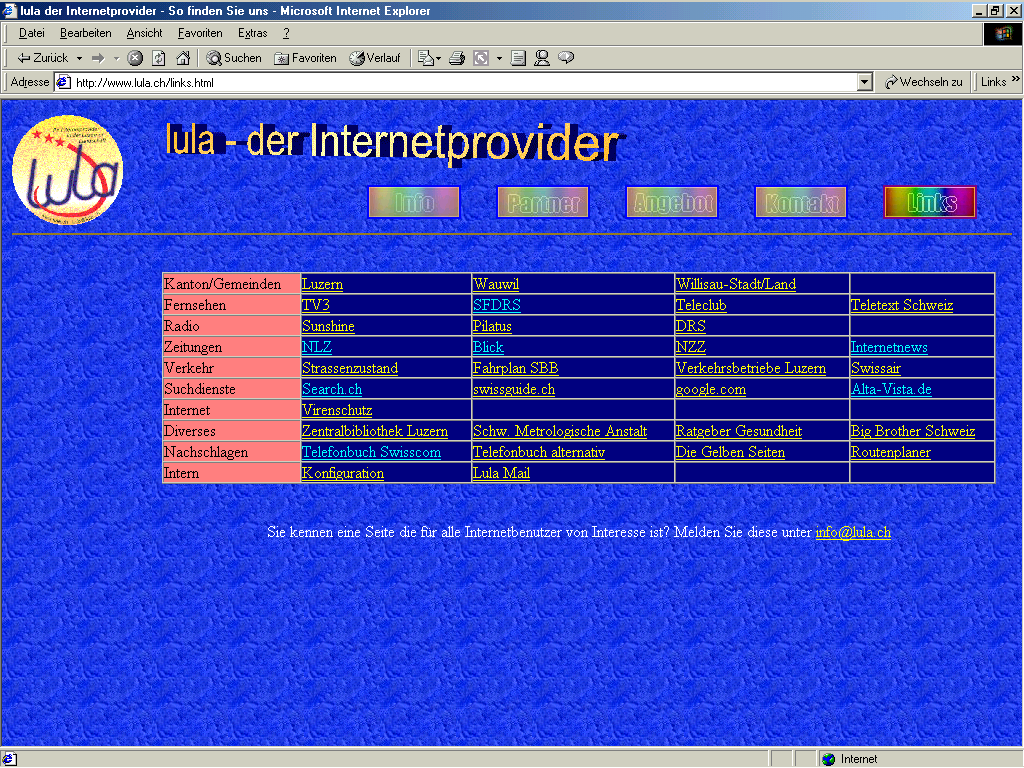1024x768 pixels.
Task: Click the Wechseln zu go button
Action: [923, 82]
